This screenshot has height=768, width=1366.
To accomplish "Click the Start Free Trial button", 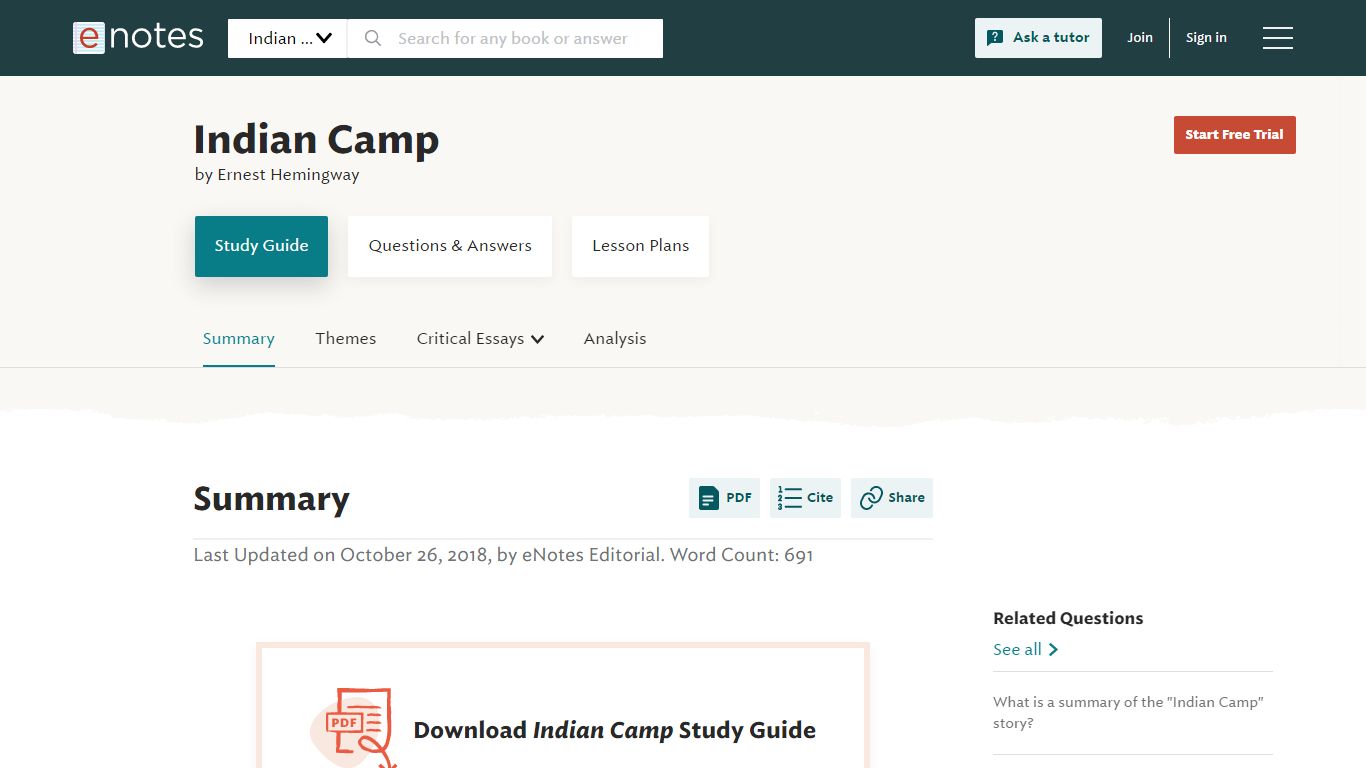I will [x=1234, y=135].
